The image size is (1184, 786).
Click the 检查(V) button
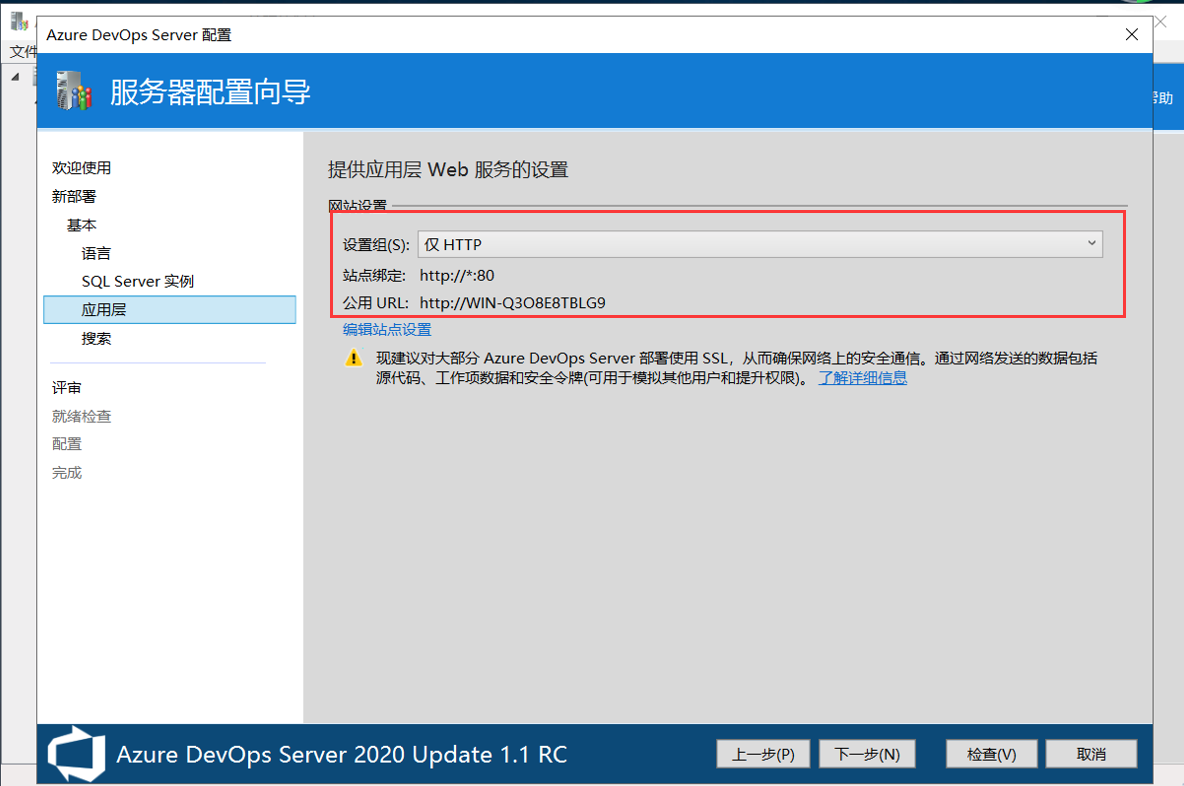click(x=991, y=754)
